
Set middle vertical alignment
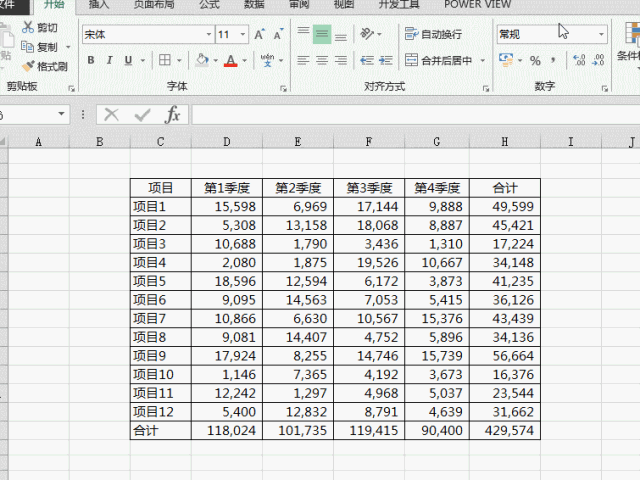click(x=322, y=34)
